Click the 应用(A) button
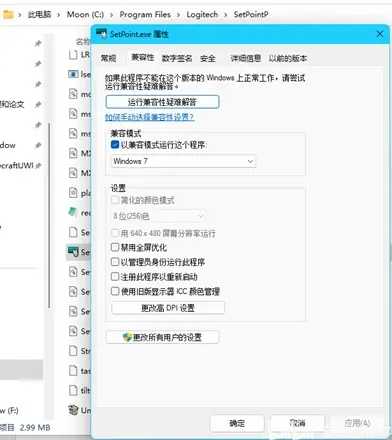 tap(357, 423)
